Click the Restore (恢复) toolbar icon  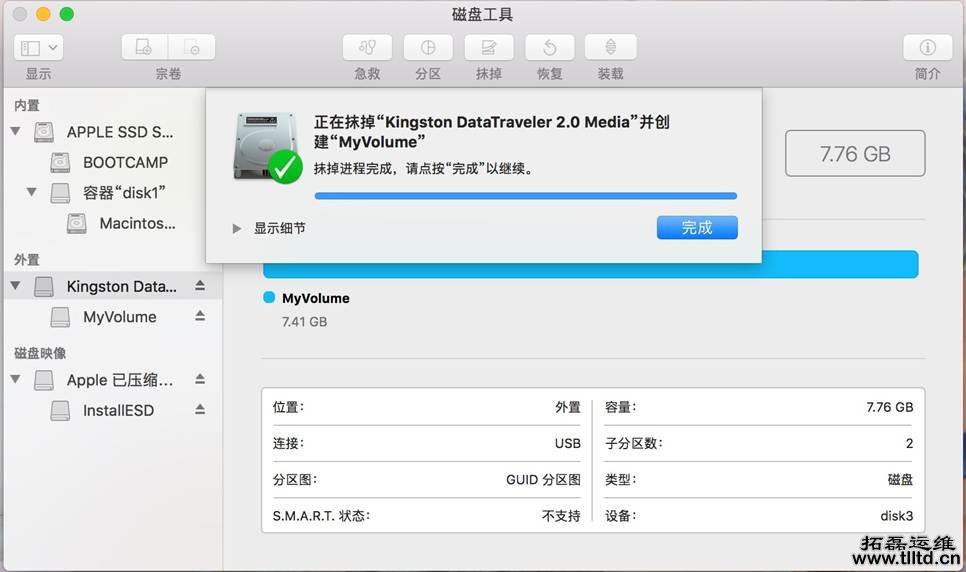(x=550, y=47)
